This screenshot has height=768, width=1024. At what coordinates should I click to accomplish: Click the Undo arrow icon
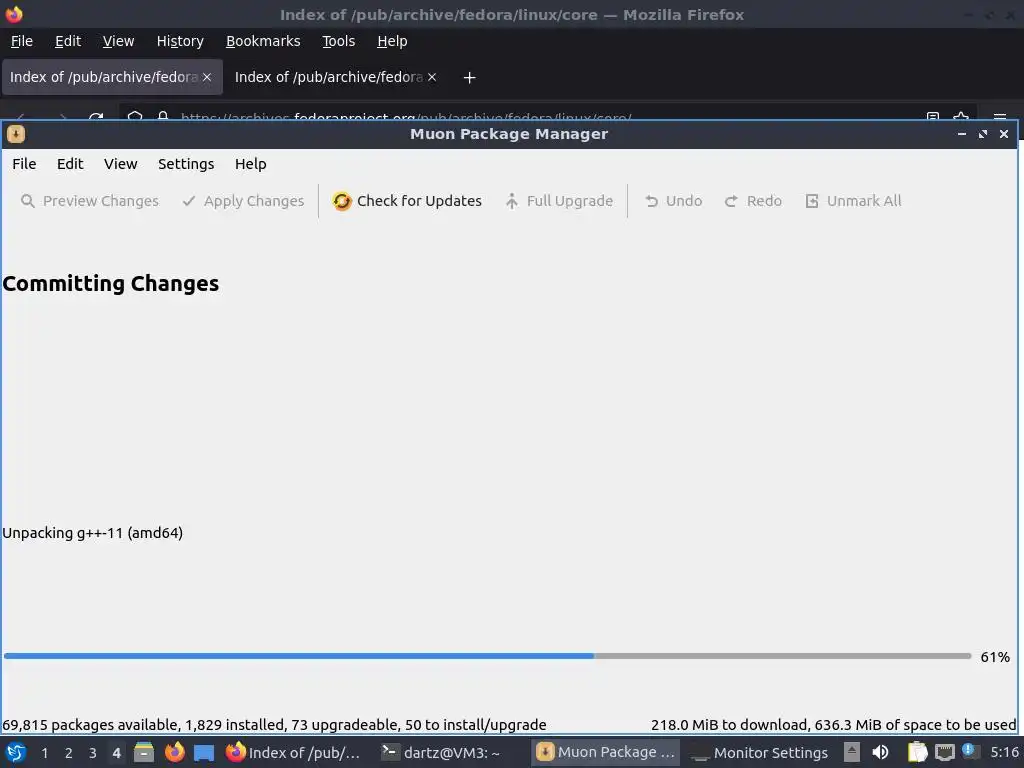pyautogui.click(x=651, y=201)
